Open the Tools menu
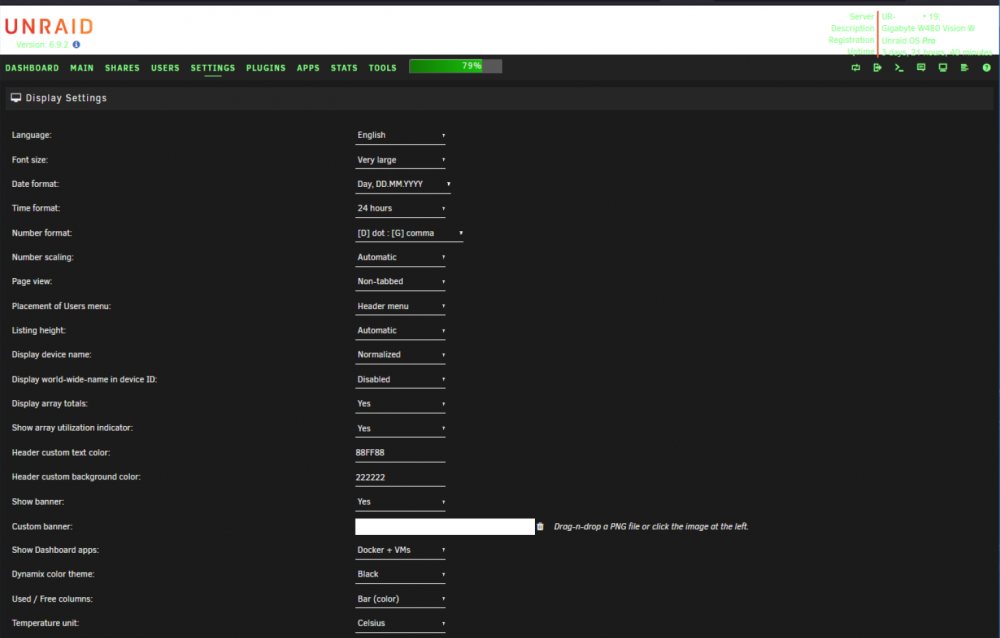The height and width of the screenshot is (638, 1000). pos(383,68)
